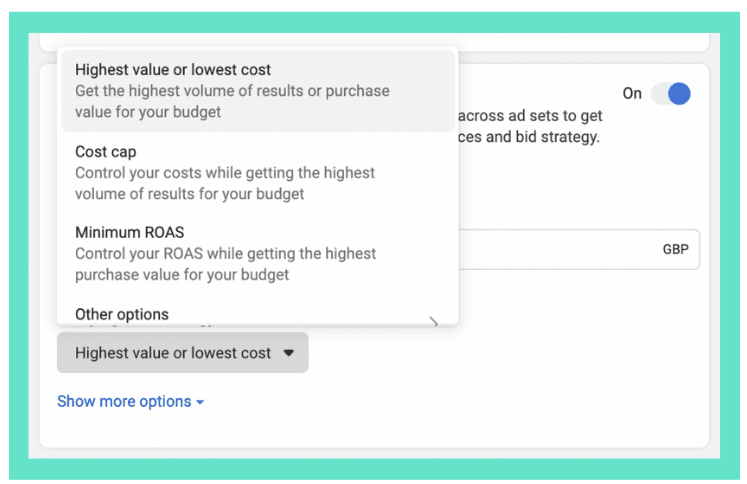Click the GBP currency label
The image size is (747, 484).
[x=675, y=250]
